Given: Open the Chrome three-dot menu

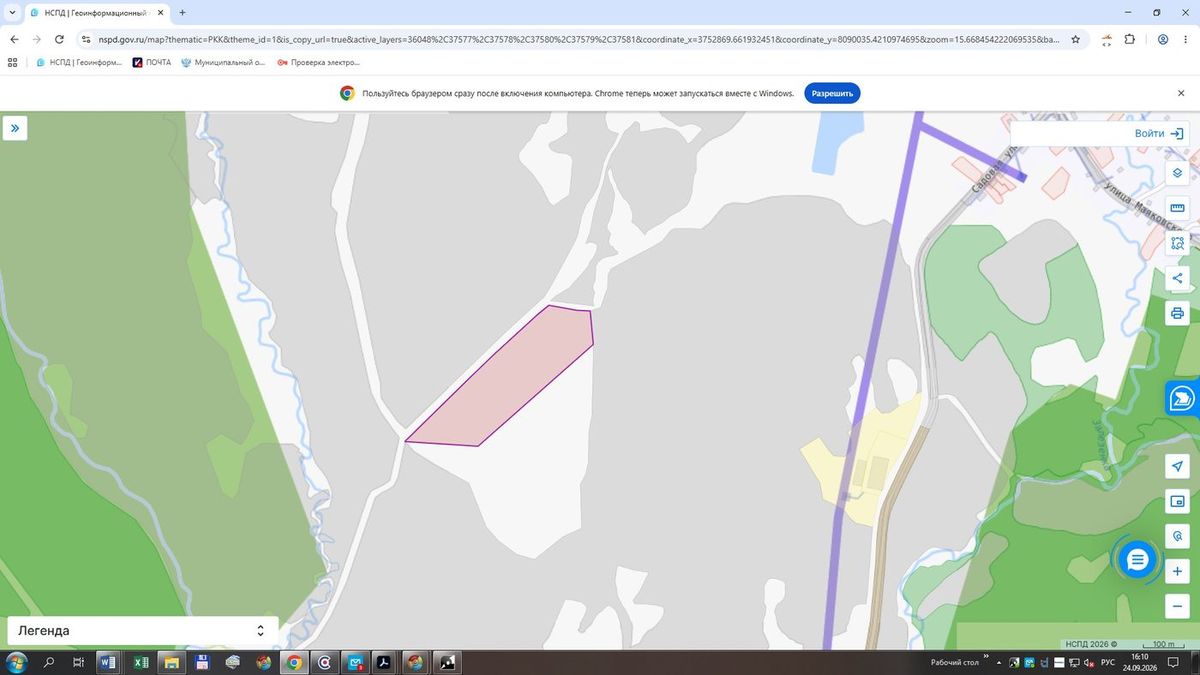Looking at the screenshot, I should pos(1187,40).
